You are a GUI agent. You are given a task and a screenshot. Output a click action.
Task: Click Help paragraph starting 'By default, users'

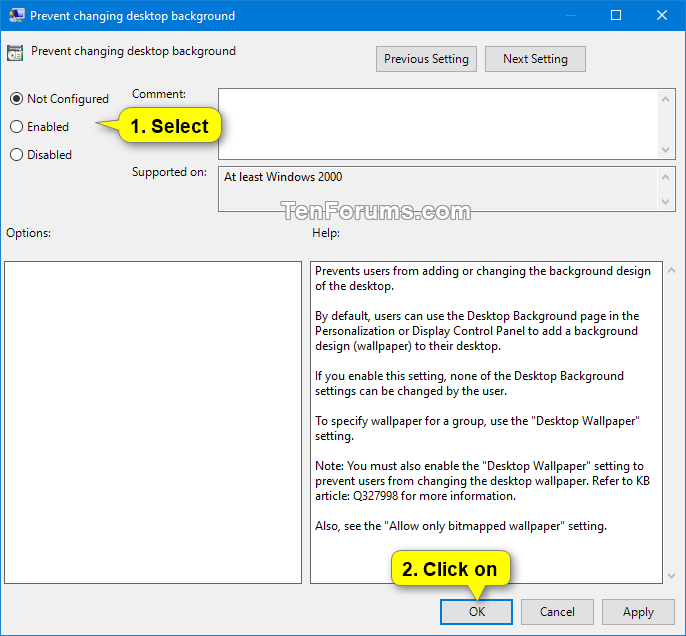coord(477,331)
